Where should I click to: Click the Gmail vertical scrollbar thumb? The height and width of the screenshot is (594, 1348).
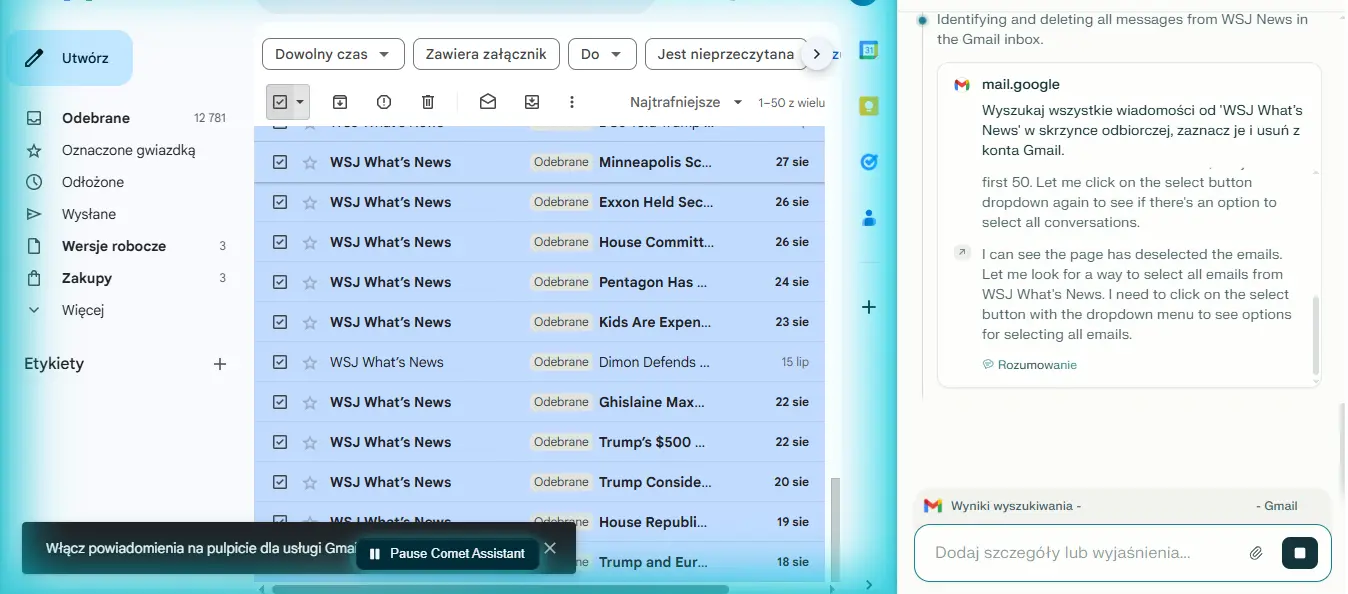click(836, 530)
